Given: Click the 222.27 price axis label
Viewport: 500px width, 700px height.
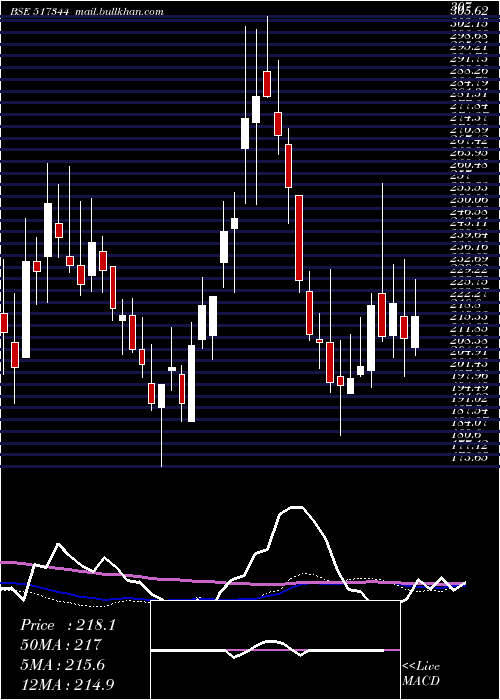Looking at the screenshot, I should (x=469, y=294).
